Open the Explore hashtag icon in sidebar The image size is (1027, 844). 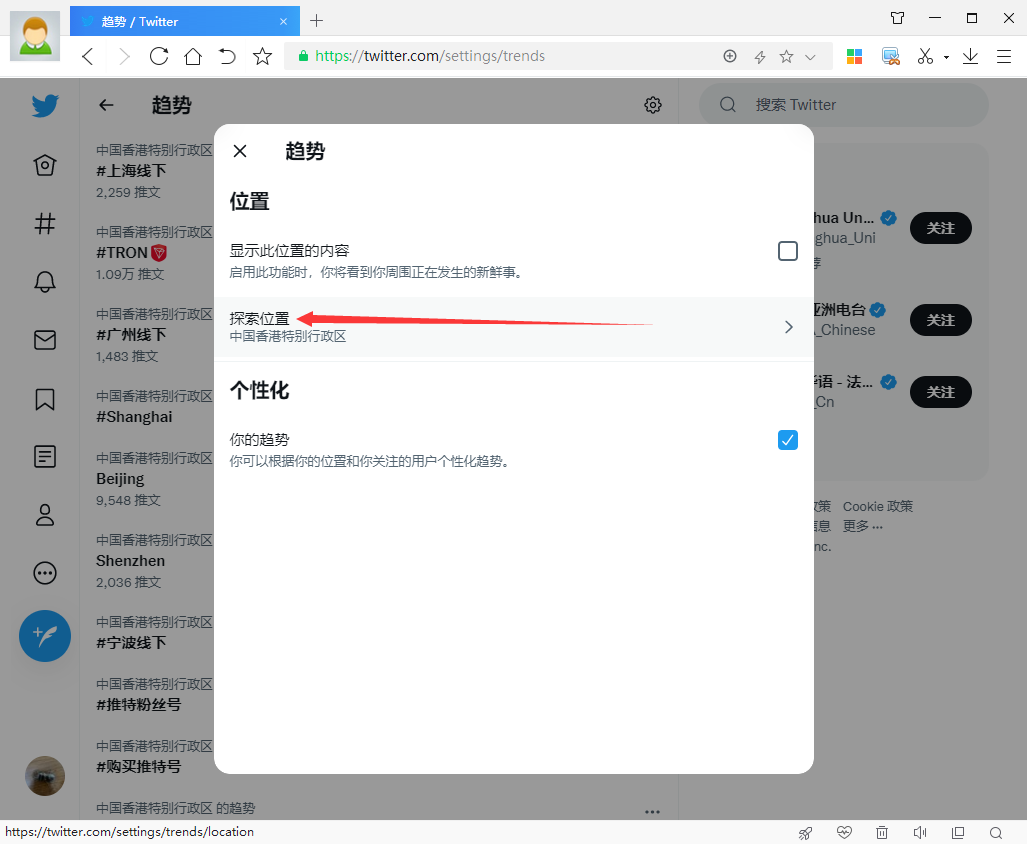coord(45,223)
